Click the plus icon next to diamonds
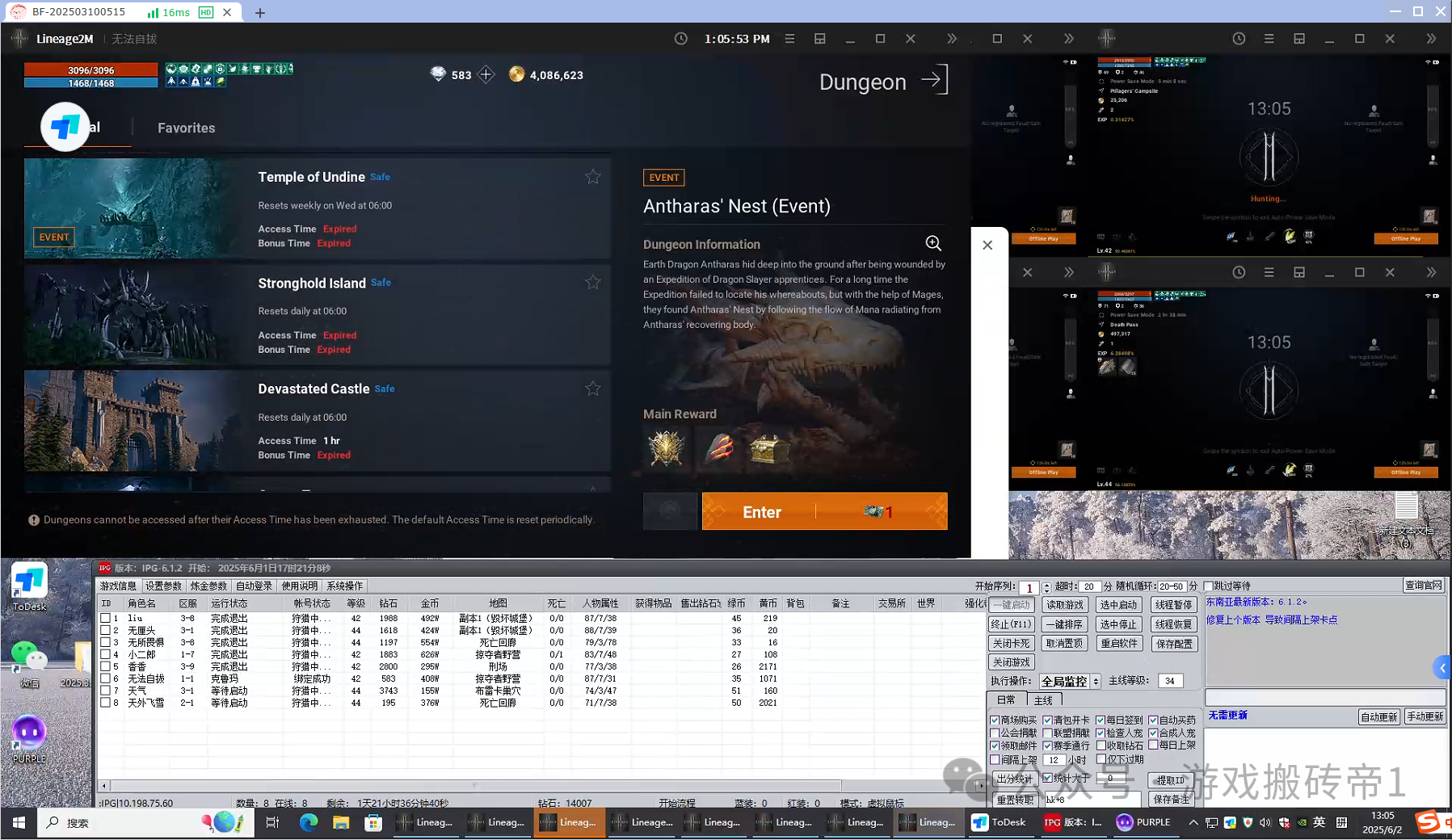The image size is (1452, 840). pyautogui.click(x=486, y=75)
